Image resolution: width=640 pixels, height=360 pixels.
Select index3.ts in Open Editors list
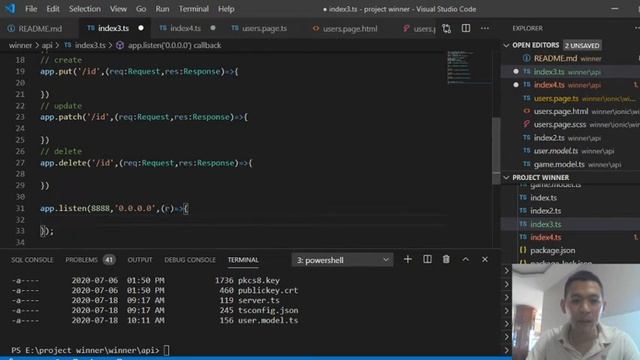pos(571,71)
